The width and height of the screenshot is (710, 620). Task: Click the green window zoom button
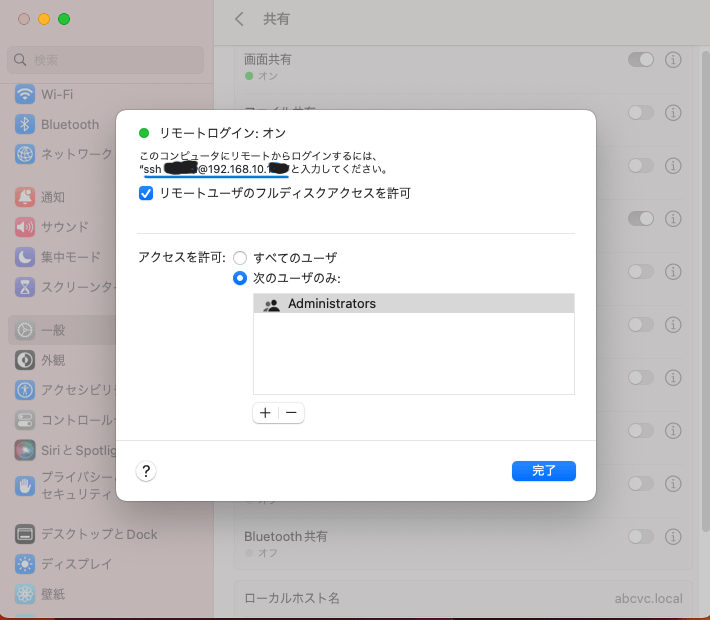[64, 19]
